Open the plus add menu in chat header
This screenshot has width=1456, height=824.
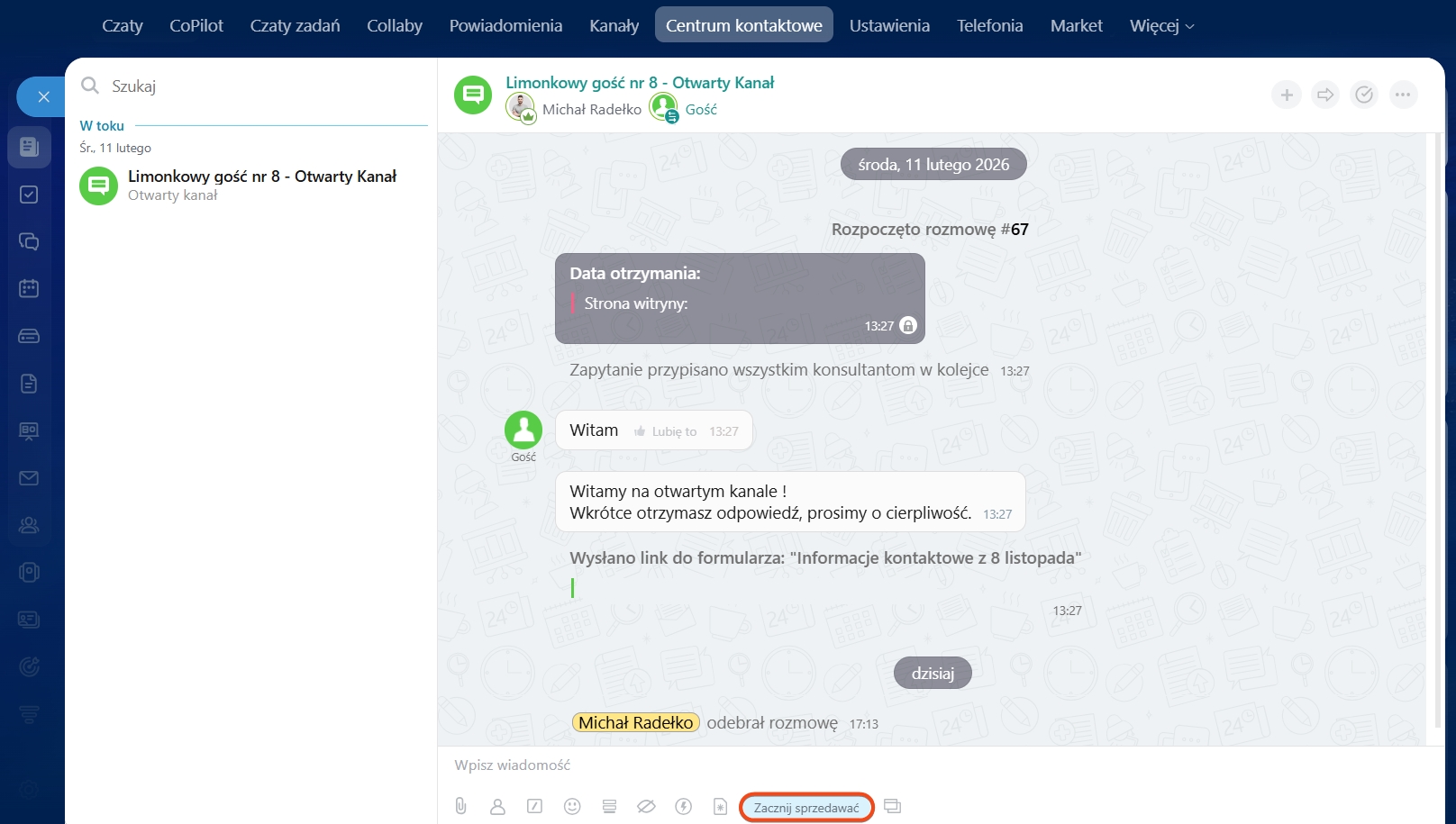pos(1287,95)
